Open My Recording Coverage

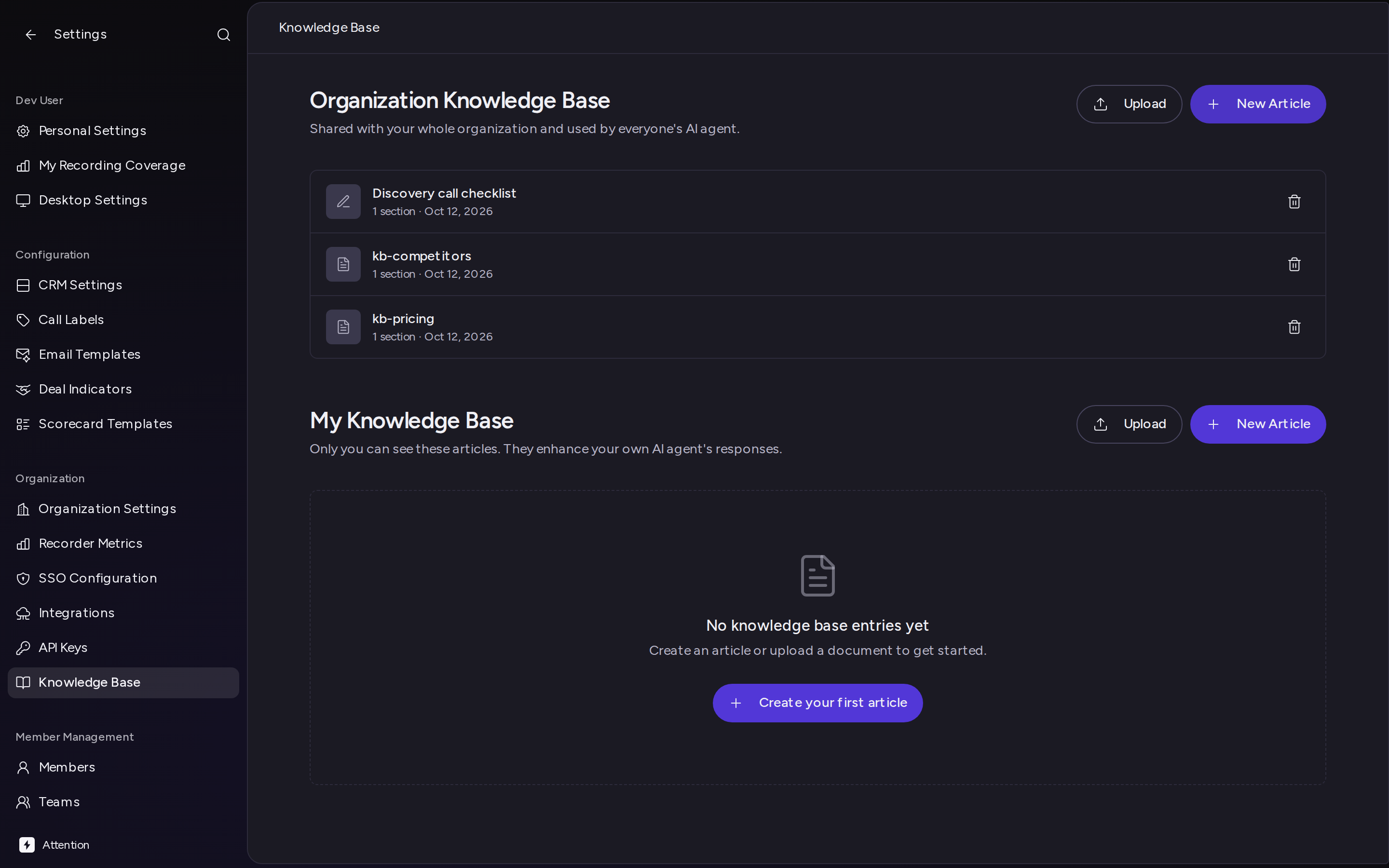point(123,165)
